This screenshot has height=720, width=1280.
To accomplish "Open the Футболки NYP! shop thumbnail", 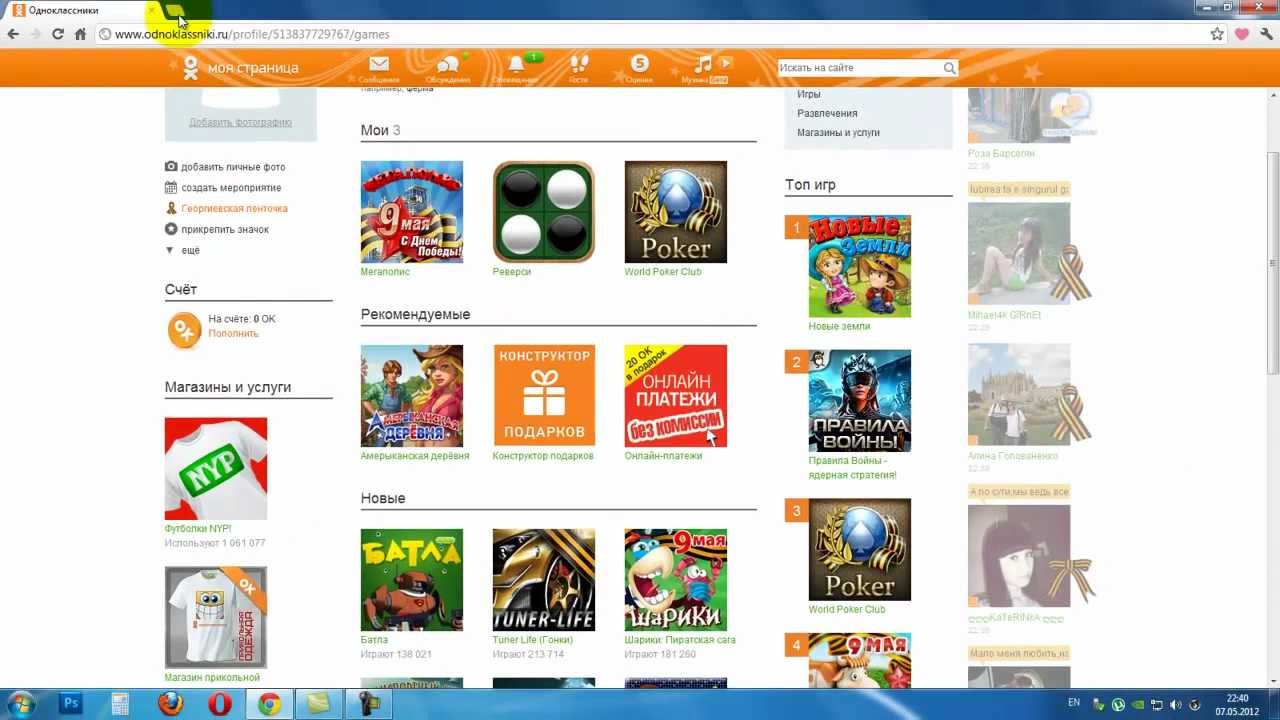I will 216,469.
